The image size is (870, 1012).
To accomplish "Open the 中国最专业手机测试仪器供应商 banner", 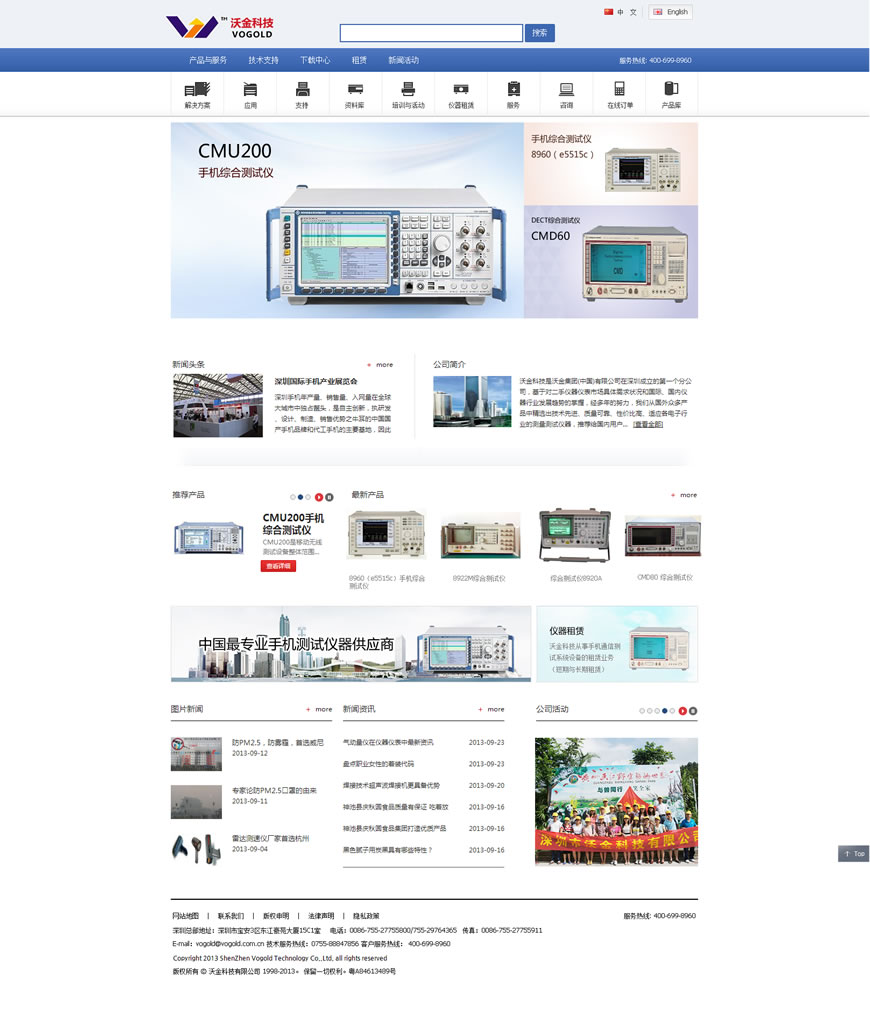I will click(x=351, y=643).
